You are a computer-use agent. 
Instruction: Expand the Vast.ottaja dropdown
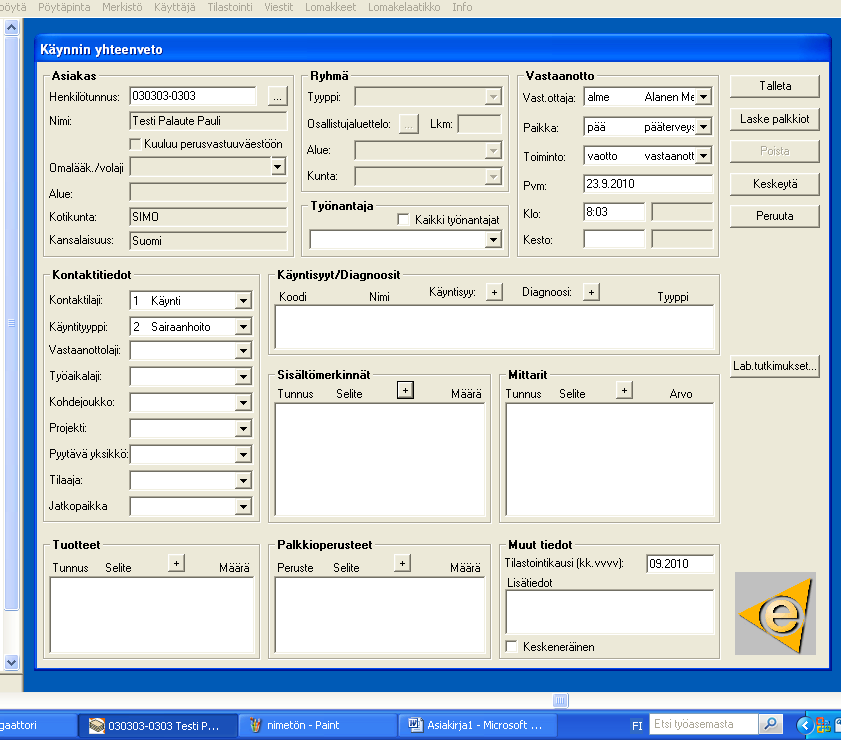[x=704, y=97]
